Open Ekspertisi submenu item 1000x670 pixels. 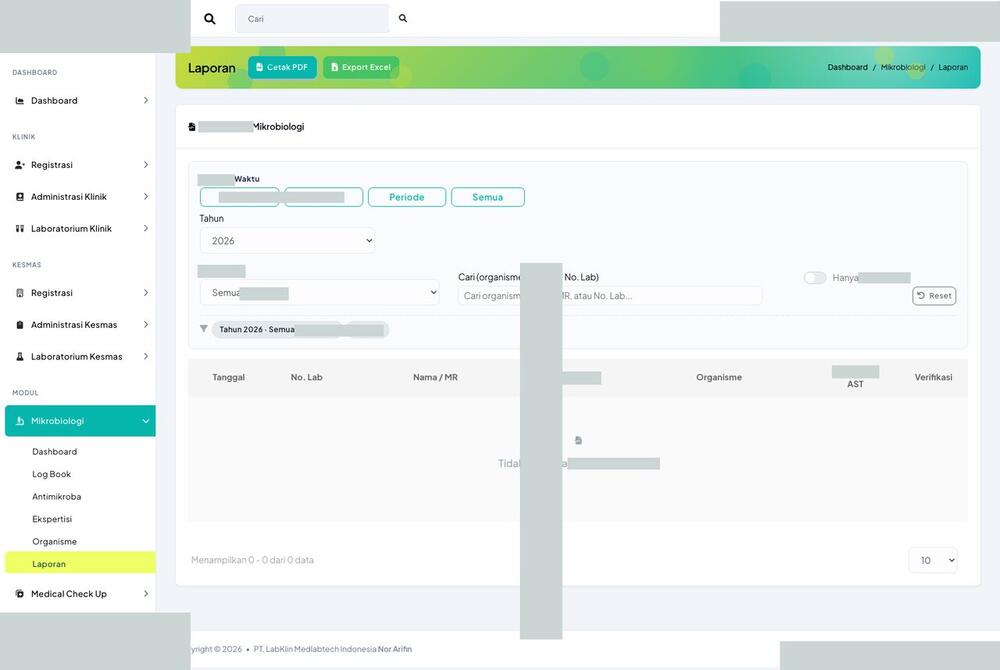(x=52, y=520)
